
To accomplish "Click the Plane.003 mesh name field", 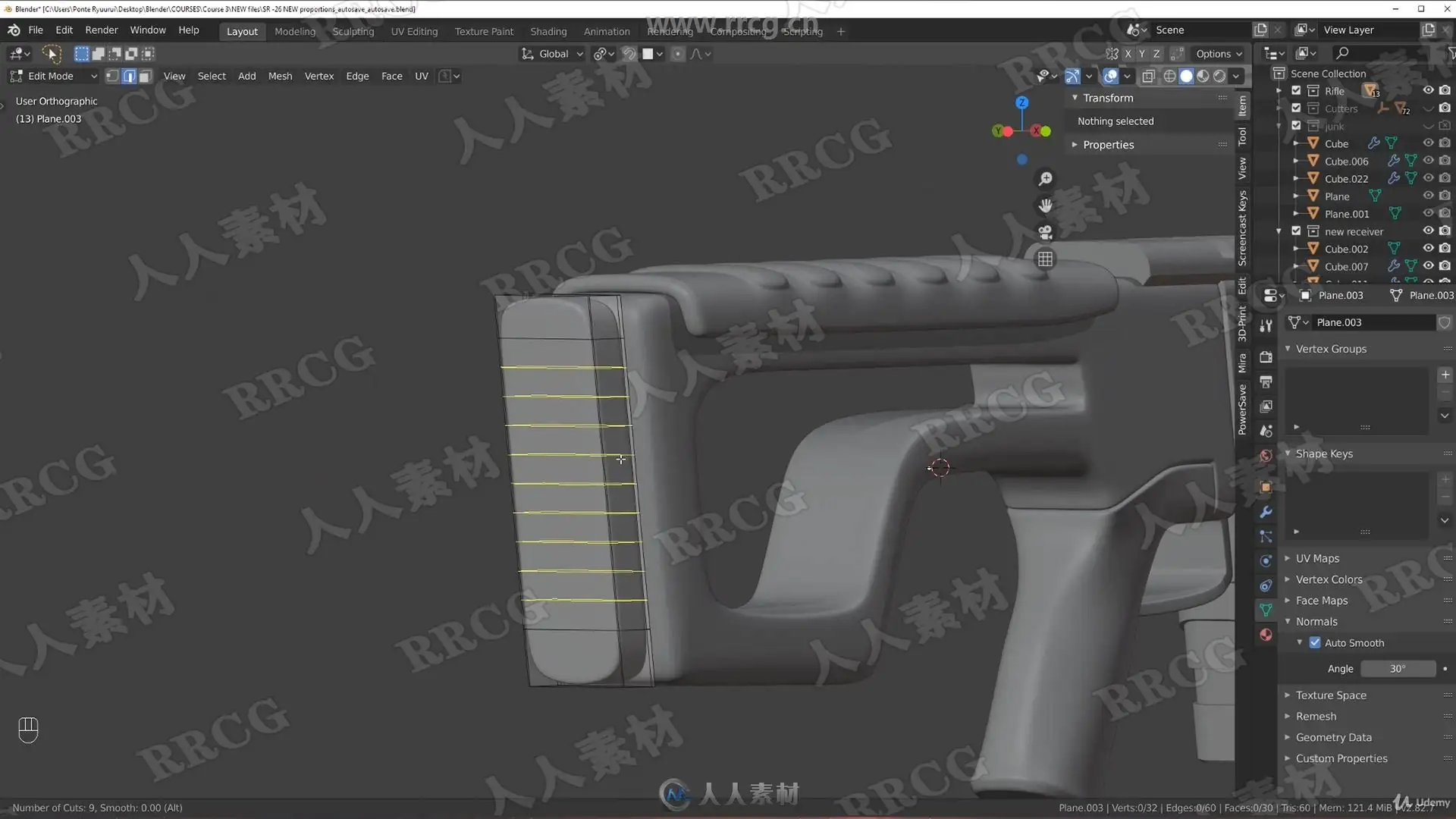I will pyautogui.click(x=1372, y=322).
